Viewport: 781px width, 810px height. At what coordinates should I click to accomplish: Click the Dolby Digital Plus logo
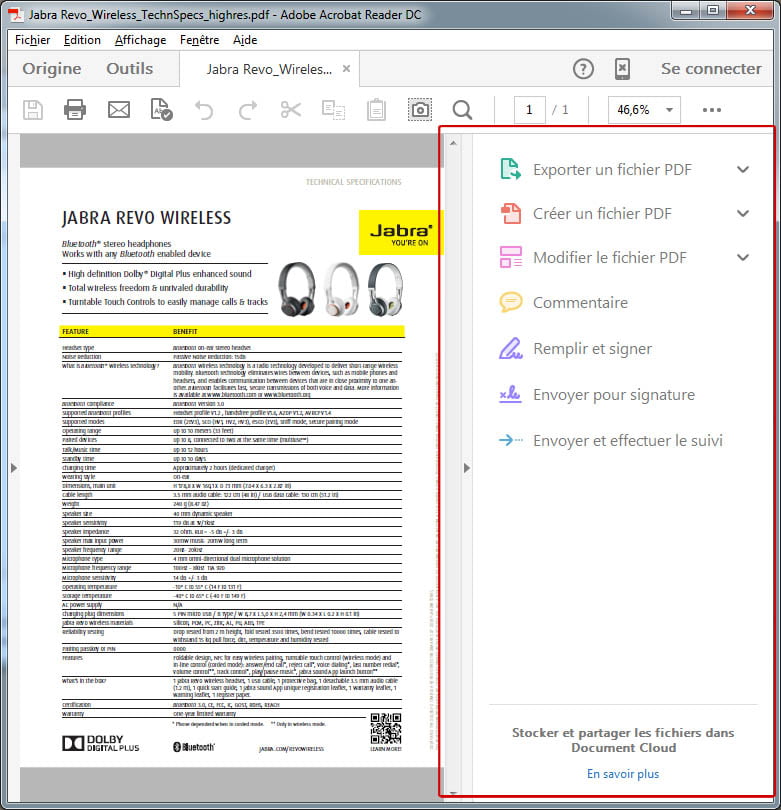[101, 743]
